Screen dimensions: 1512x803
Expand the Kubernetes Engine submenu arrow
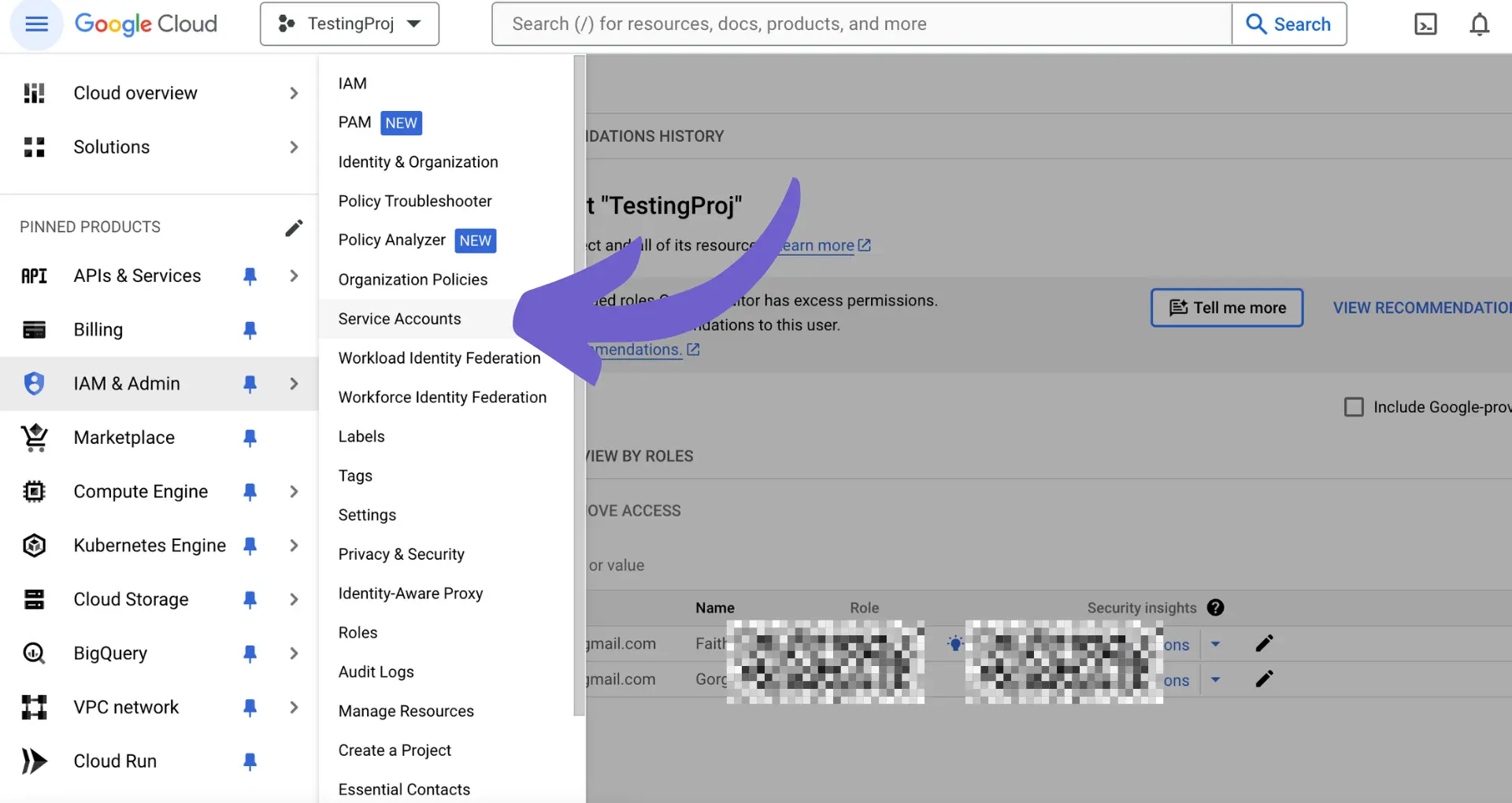[294, 546]
